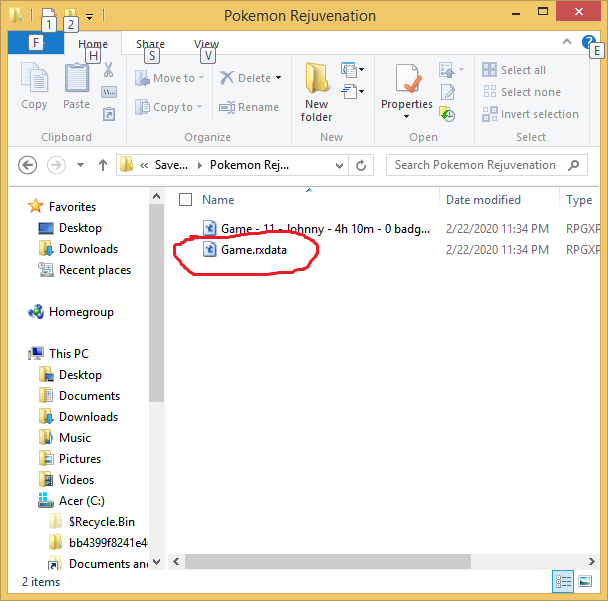Click the Rename button
608x601 pixels.
point(249,107)
